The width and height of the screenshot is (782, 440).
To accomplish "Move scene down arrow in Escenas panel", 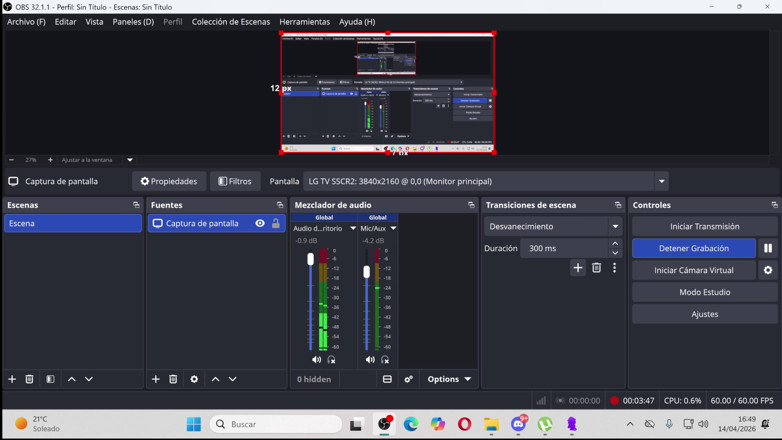I will (89, 379).
